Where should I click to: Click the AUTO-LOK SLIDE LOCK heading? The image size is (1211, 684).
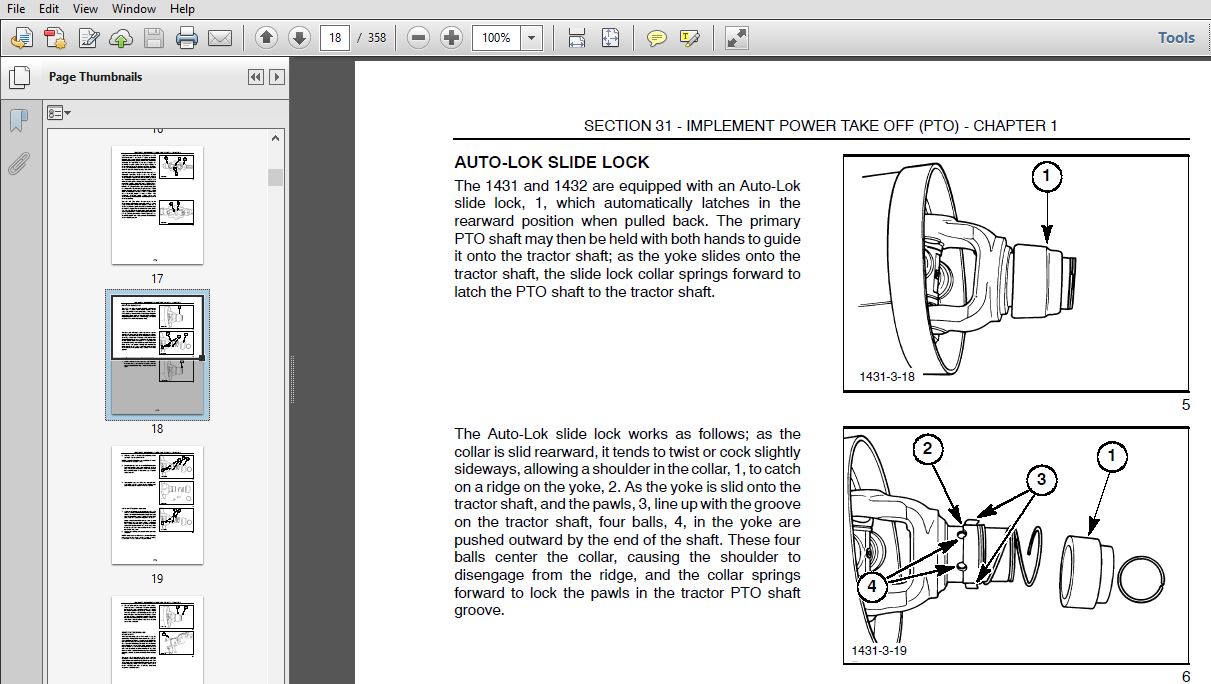[552, 162]
